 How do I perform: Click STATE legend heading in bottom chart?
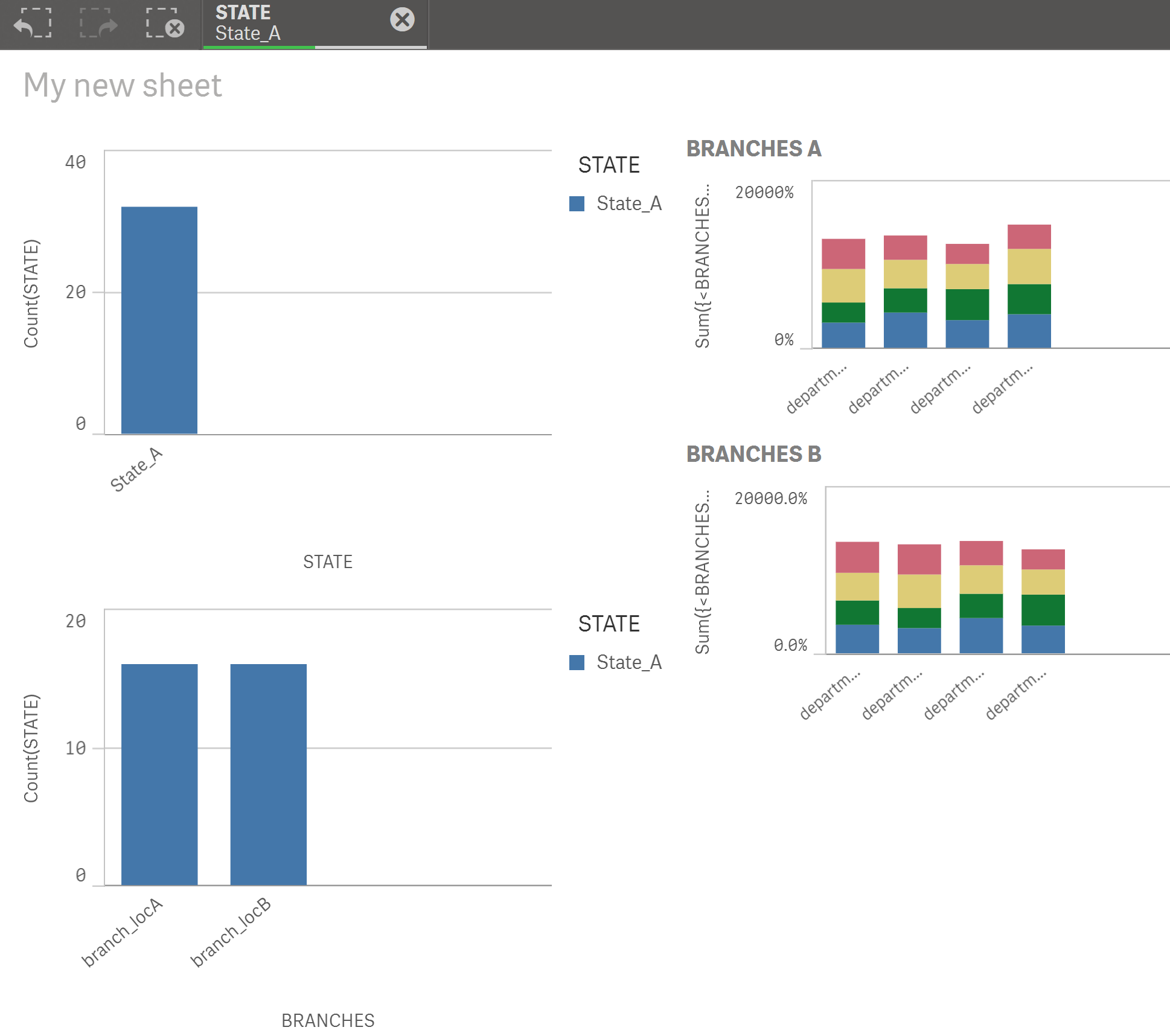609,624
